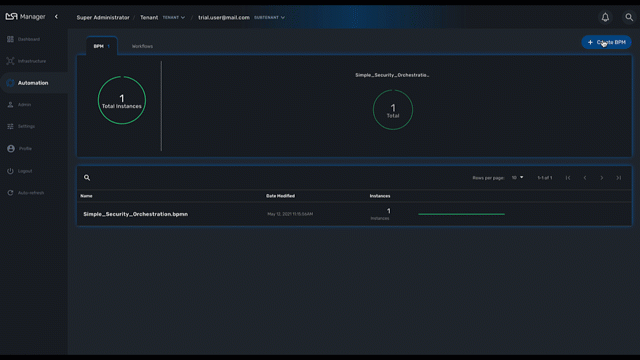Click the Logout power icon

point(10,171)
